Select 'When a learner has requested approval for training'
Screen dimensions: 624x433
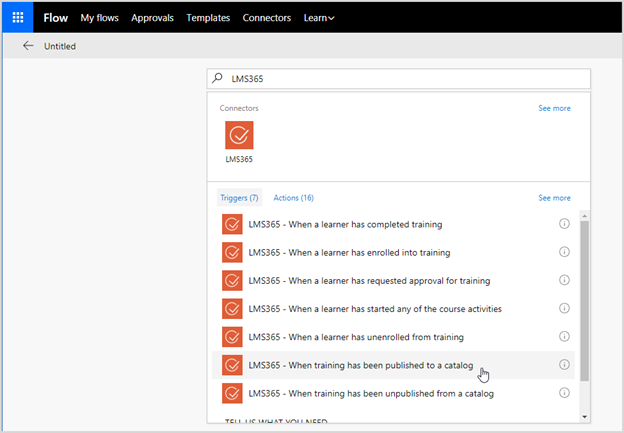pos(393,281)
